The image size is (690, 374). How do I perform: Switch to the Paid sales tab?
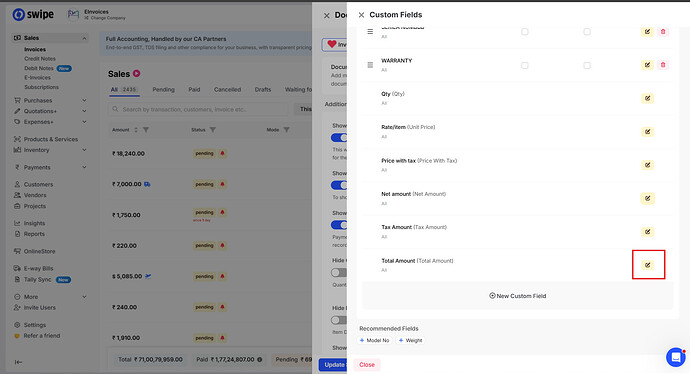(x=194, y=90)
